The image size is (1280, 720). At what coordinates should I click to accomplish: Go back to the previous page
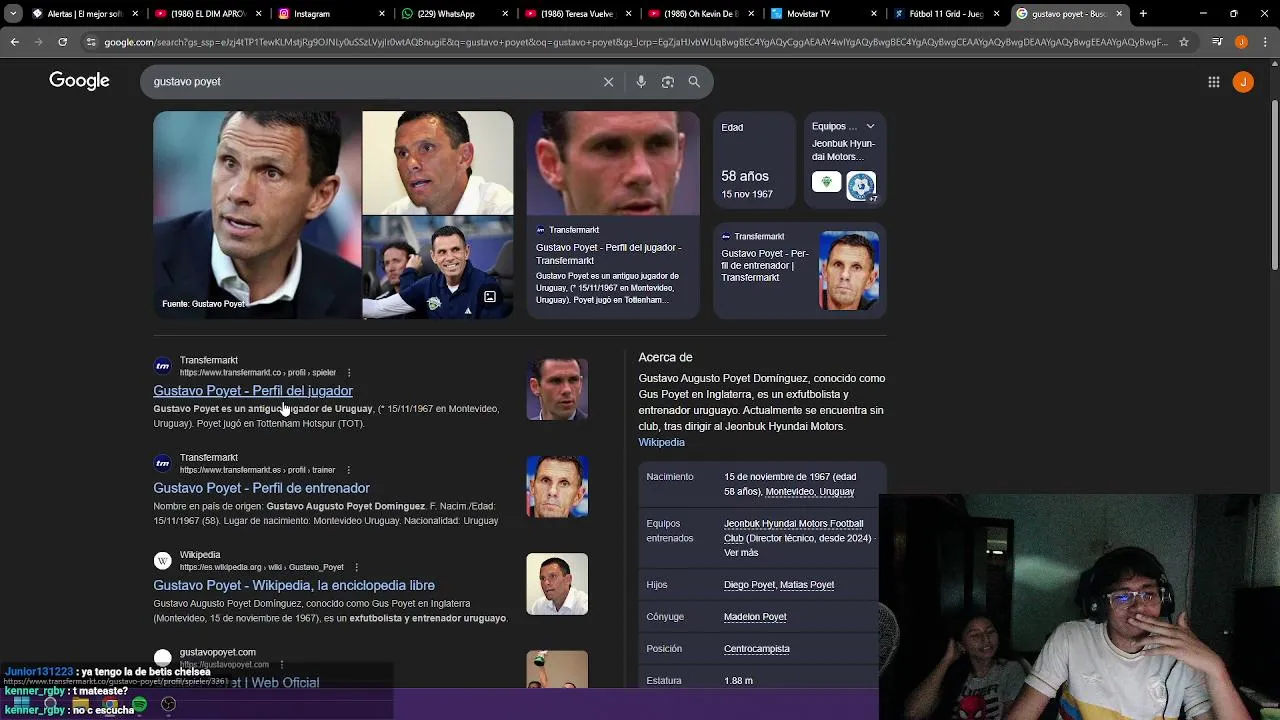pyautogui.click(x=14, y=42)
